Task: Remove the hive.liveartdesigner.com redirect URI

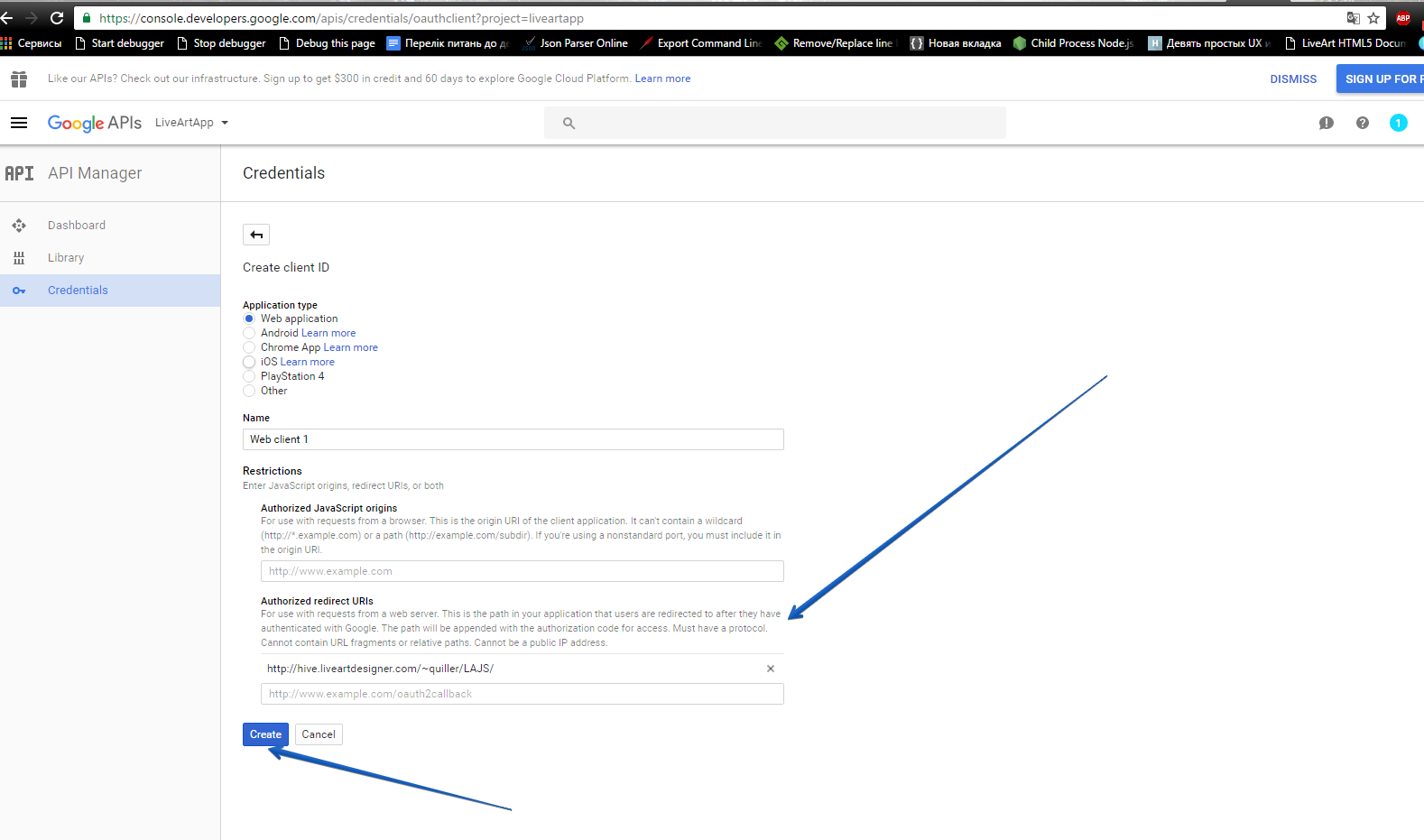Action: pyautogui.click(x=771, y=669)
